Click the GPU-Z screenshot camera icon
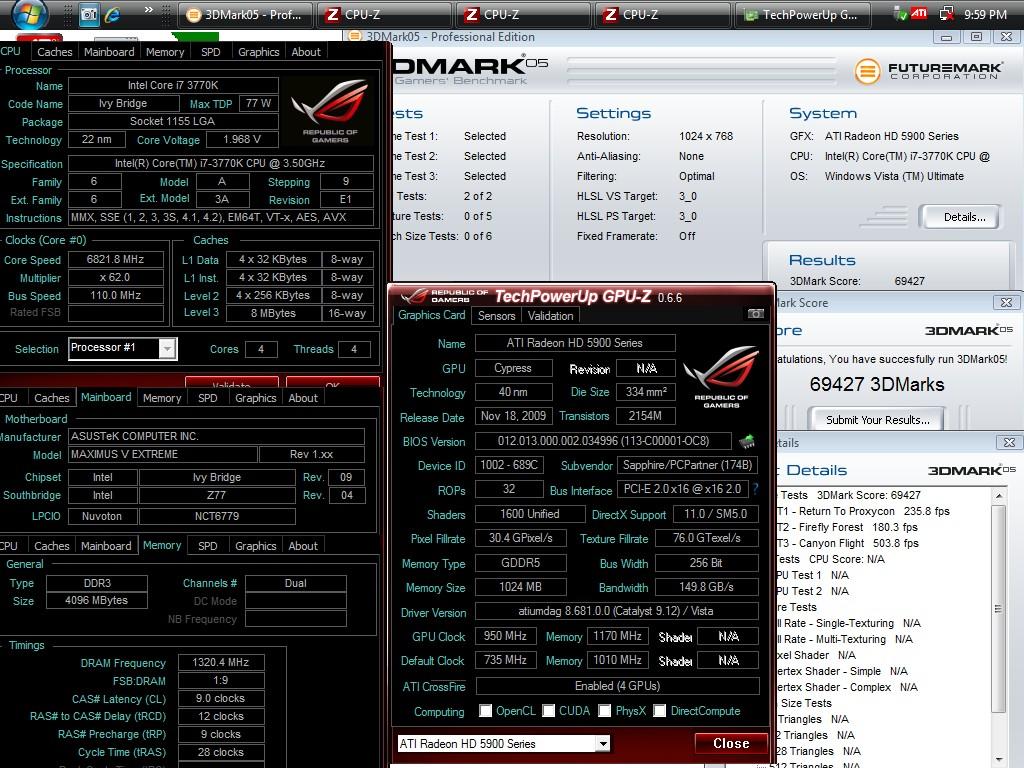Screen dimensions: 1024x768 click(756, 314)
